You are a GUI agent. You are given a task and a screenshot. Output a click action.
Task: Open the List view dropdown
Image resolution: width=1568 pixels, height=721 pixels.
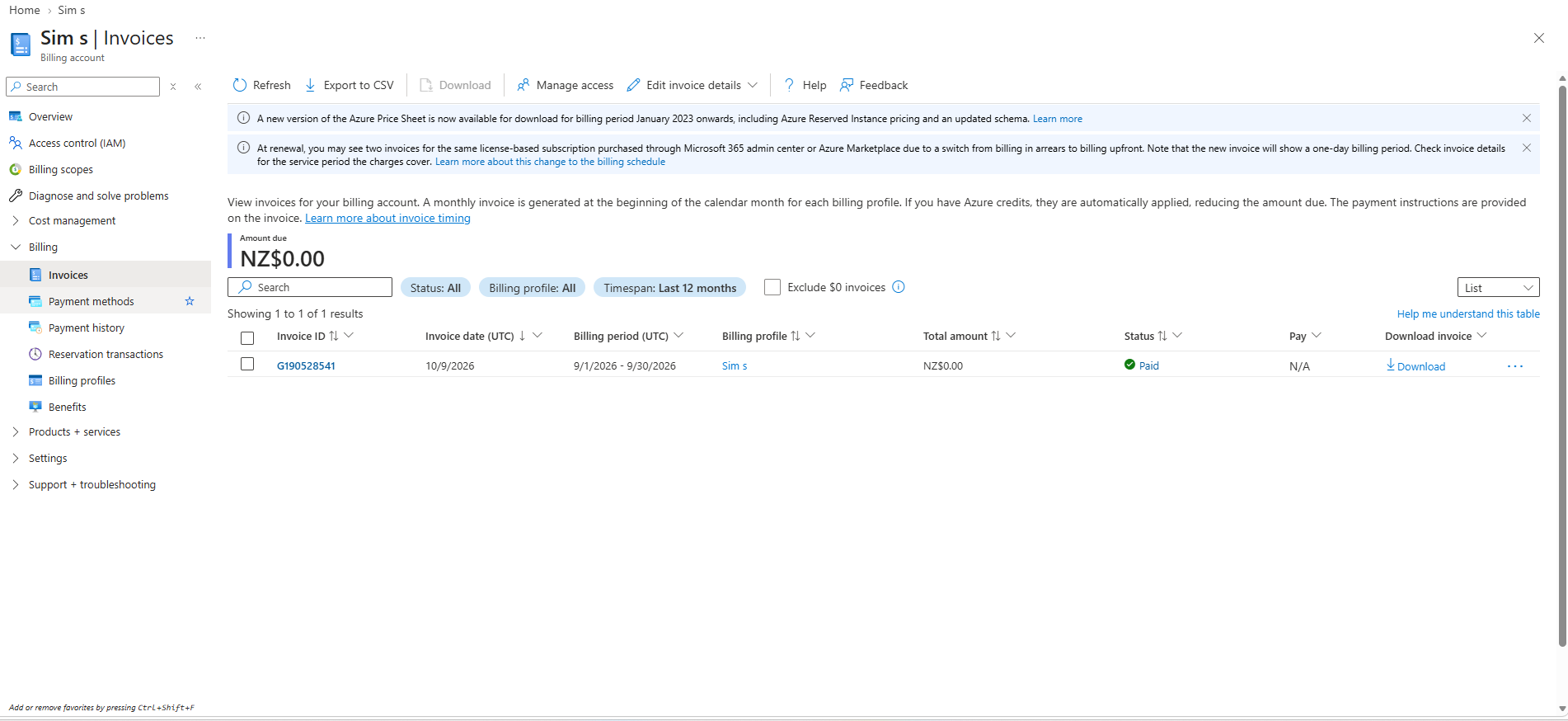1498,287
